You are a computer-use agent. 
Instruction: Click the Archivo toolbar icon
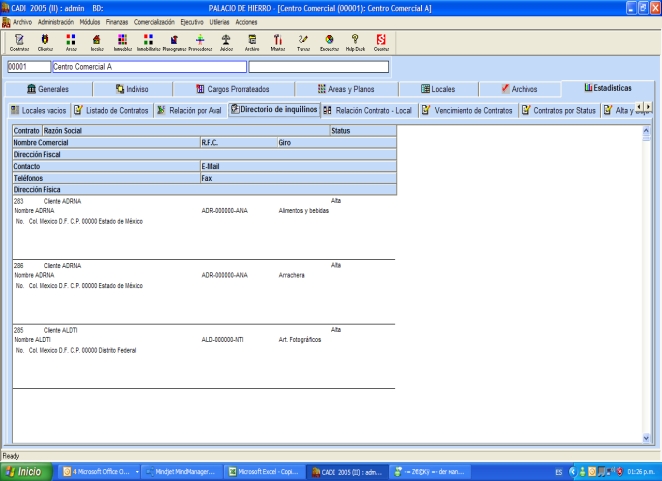tap(252, 42)
